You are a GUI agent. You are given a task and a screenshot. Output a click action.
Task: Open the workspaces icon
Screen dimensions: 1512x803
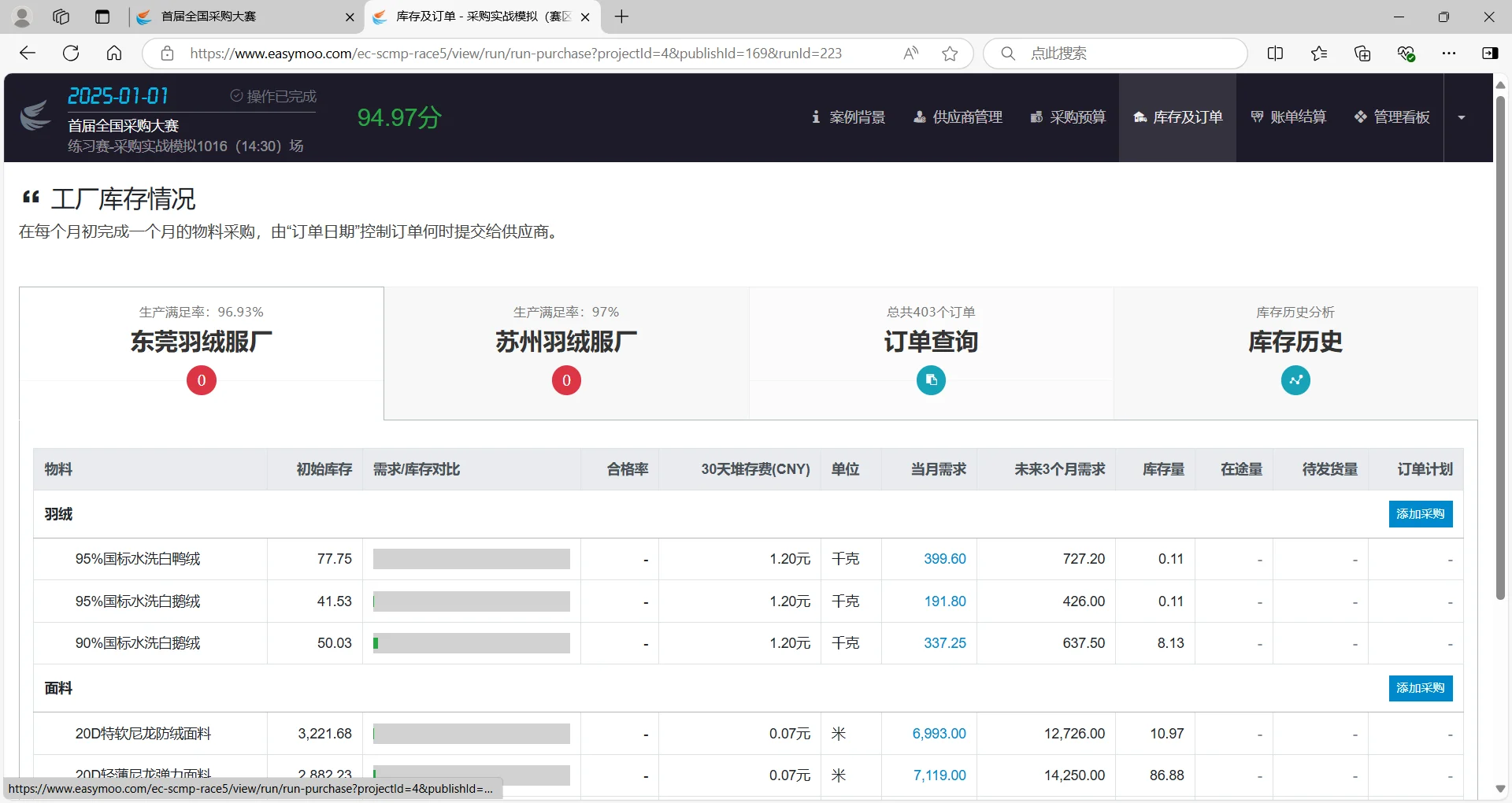(x=61, y=17)
